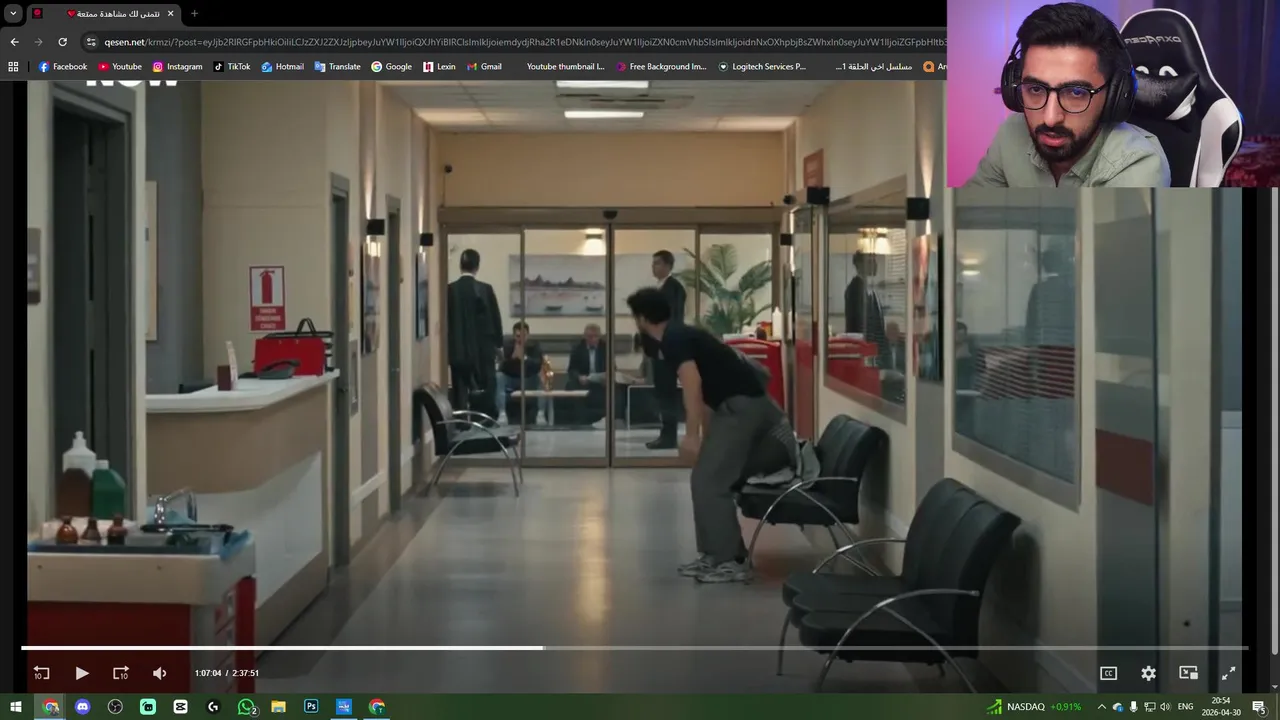Open the Free Background Im... bookmark
This screenshot has height=720, width=1280.
(661, 66)
